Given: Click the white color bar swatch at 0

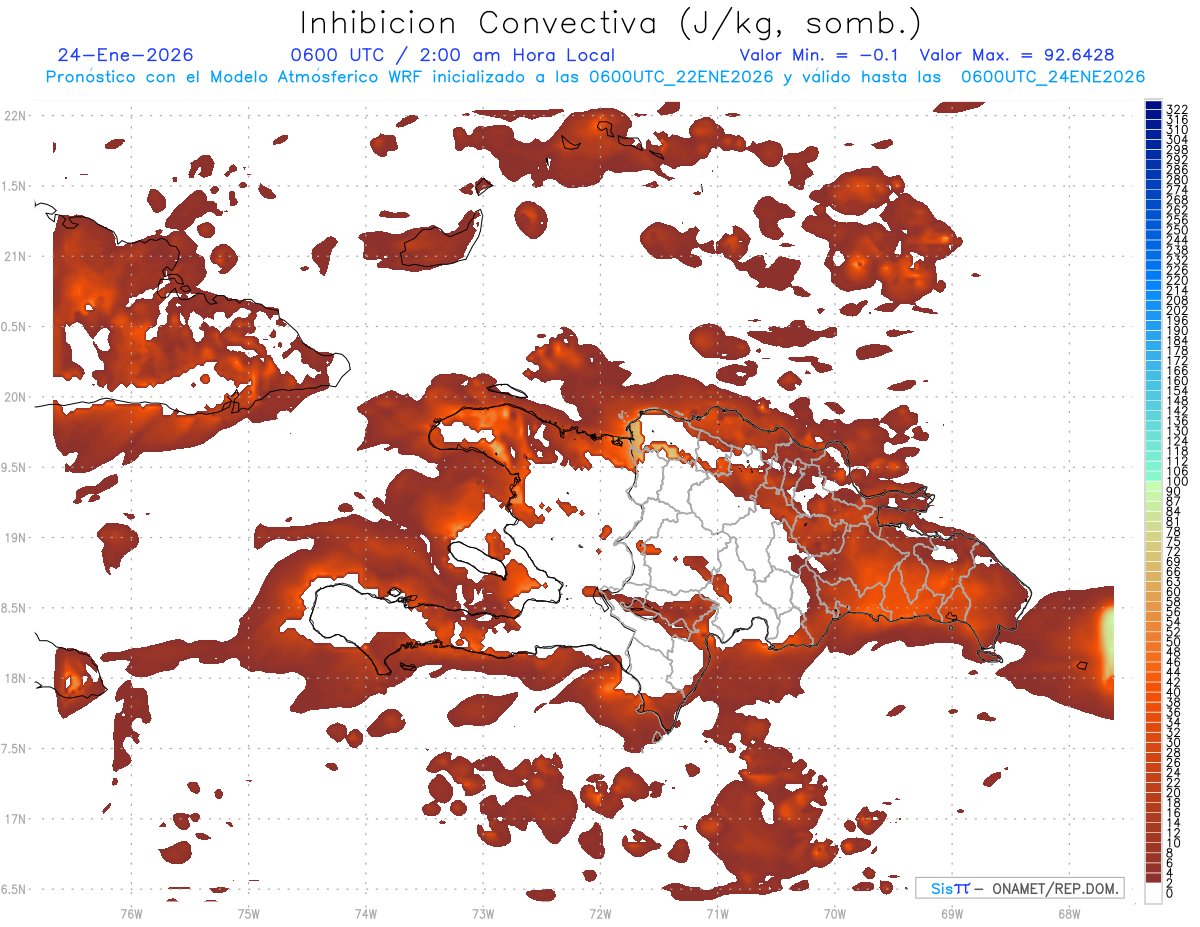Looking at the screenshot, I should pos(1153,893).
